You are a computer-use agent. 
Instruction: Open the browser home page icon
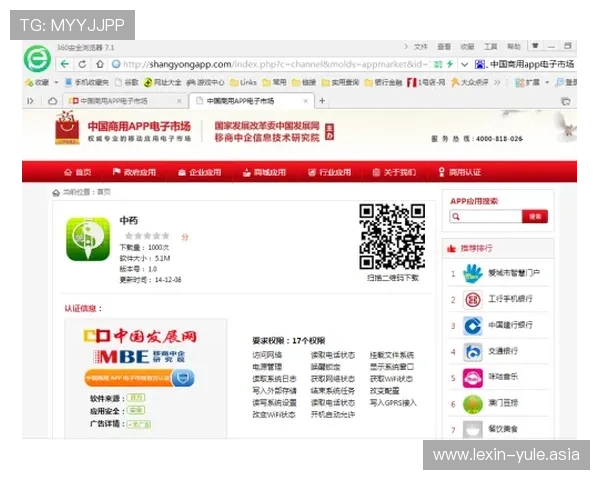pos(100,64)
